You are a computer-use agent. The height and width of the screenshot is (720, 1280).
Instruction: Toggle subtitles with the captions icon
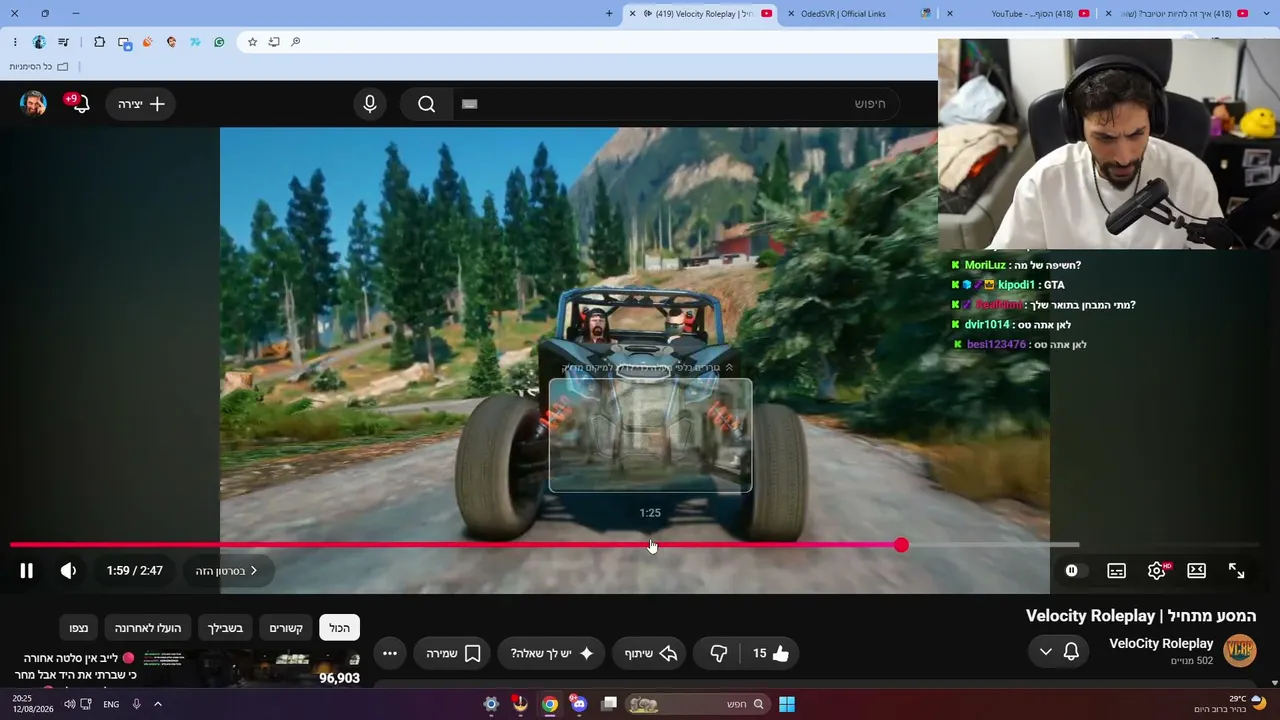(1117, 571)
